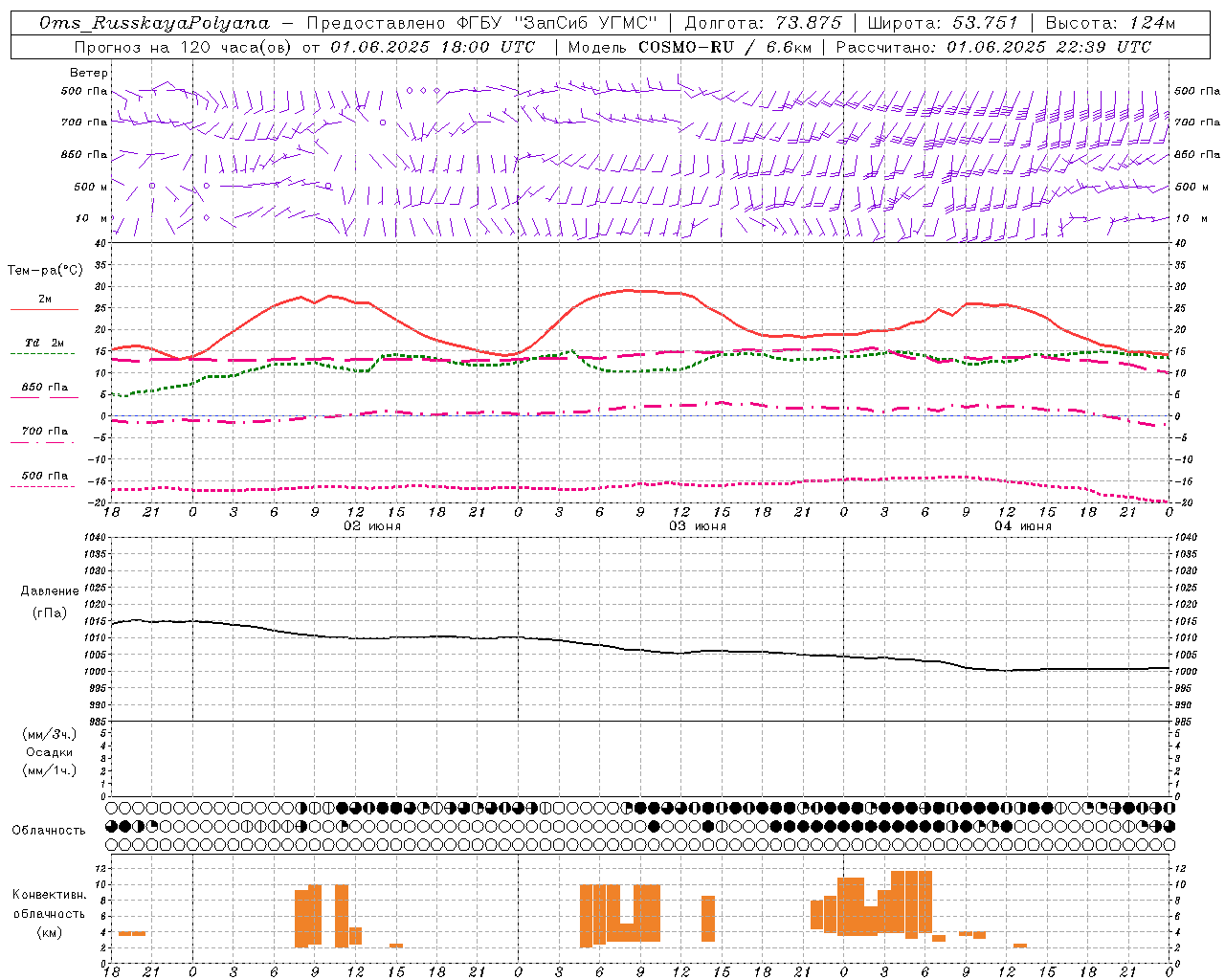This screenshot has width=1225, height=980.
Task: Click the 850 гПа label in the temperature legend
Action: click(45, 388)
